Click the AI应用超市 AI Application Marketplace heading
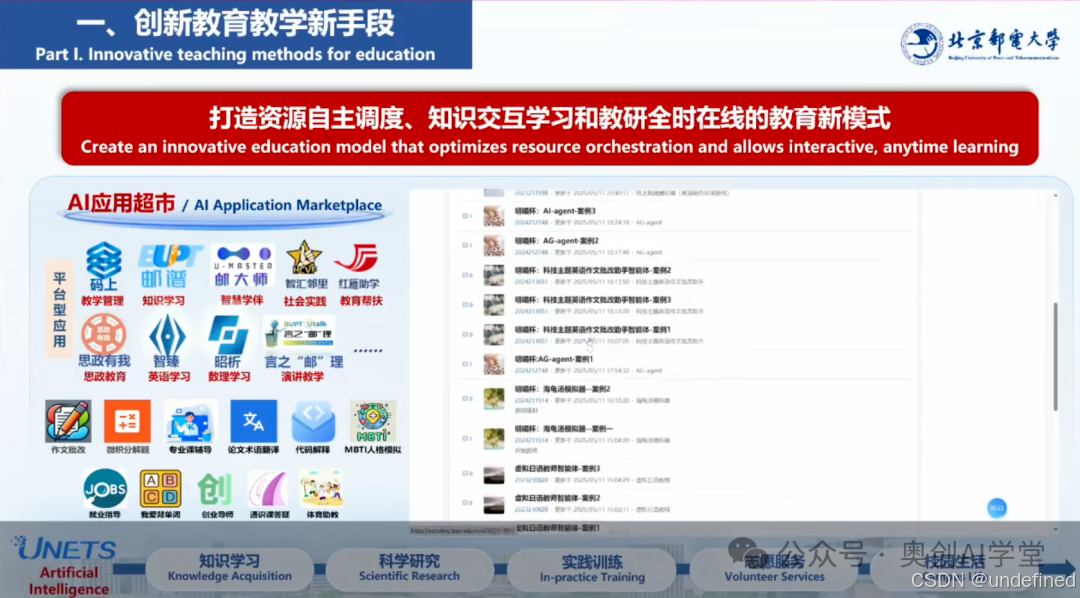 (225, 204)
